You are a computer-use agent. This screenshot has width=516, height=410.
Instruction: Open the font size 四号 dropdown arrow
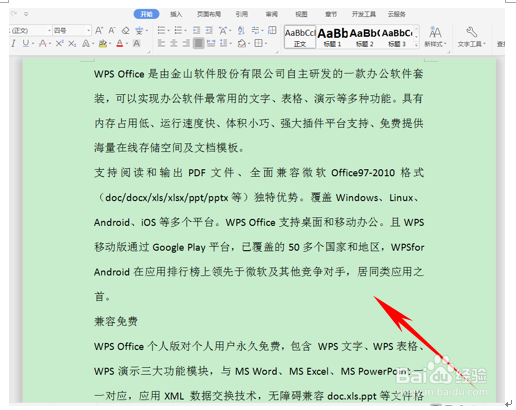88,31
